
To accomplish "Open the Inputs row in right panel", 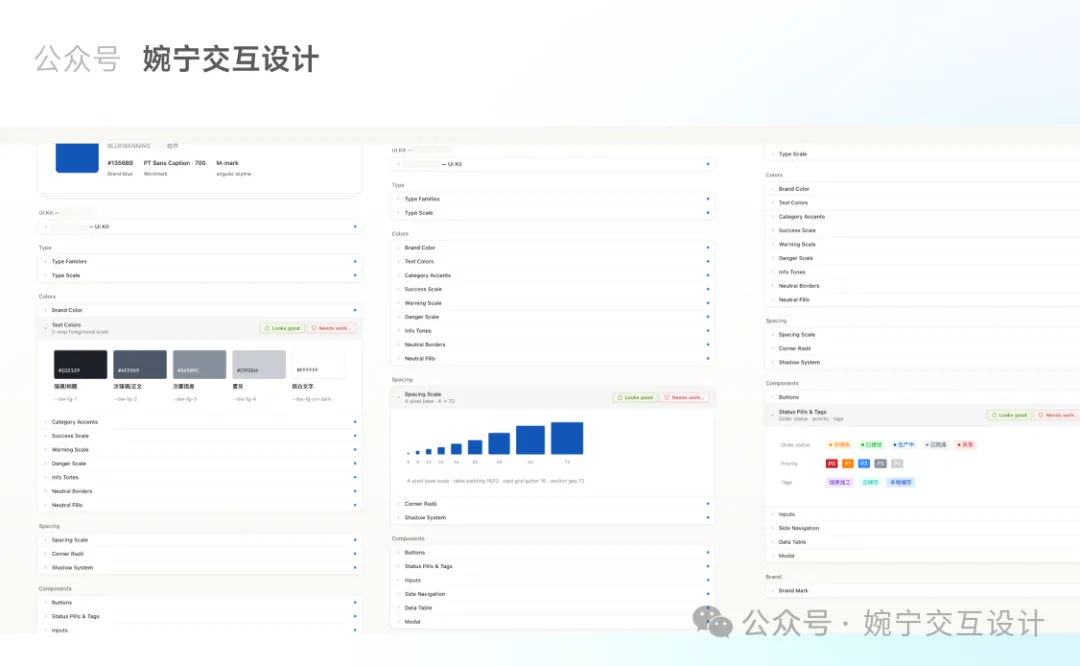I will (923, 514).
